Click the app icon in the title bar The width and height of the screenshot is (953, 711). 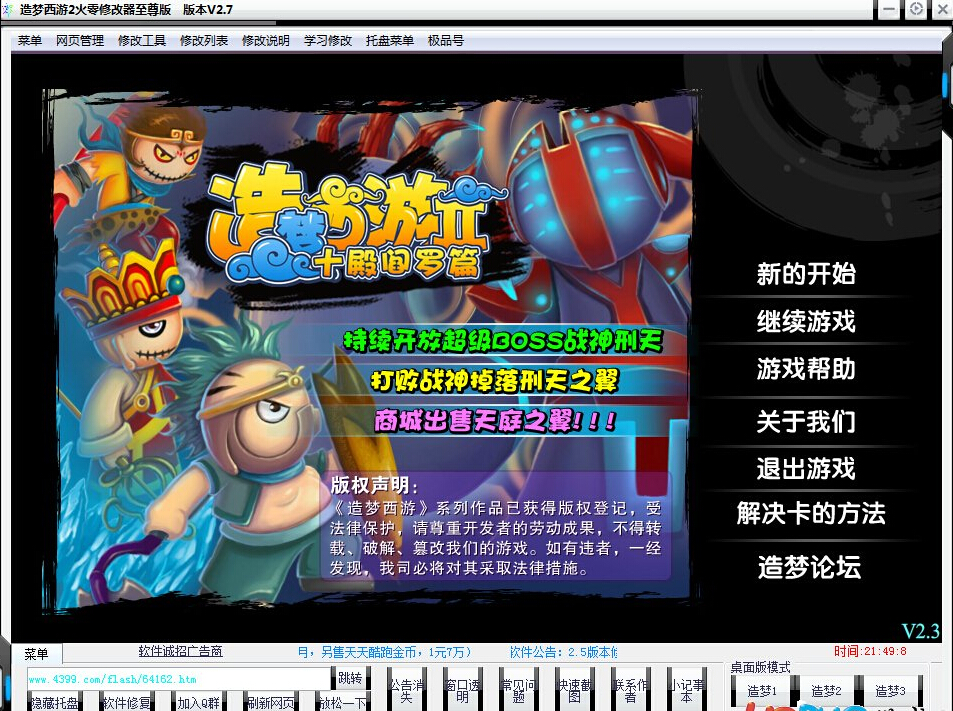click(x=7, y=10)
